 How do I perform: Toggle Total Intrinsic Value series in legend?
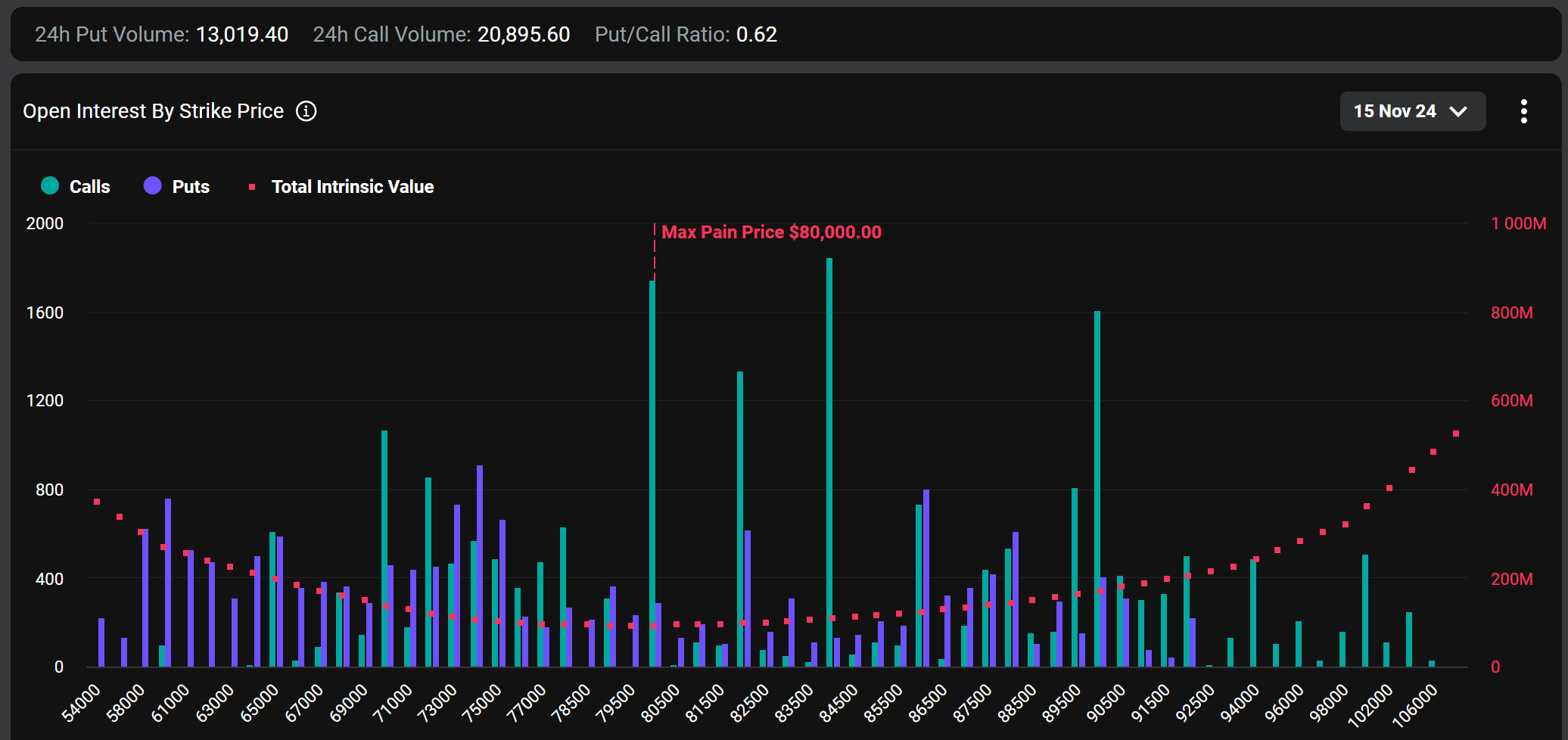coord(341,187)
